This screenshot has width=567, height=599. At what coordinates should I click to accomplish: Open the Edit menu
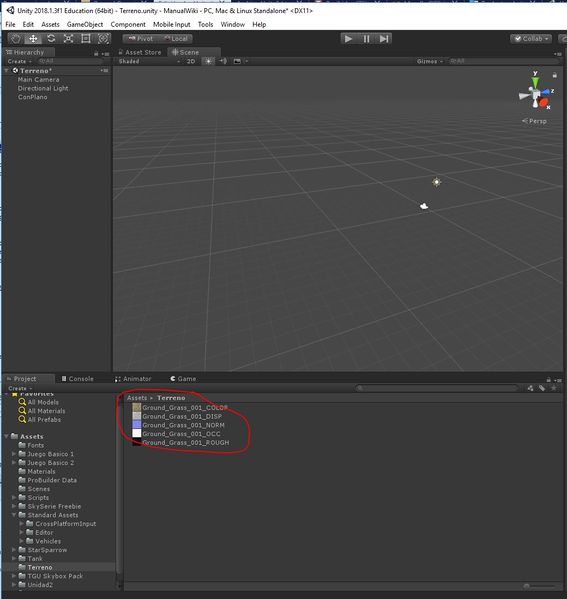pos(28,24)
